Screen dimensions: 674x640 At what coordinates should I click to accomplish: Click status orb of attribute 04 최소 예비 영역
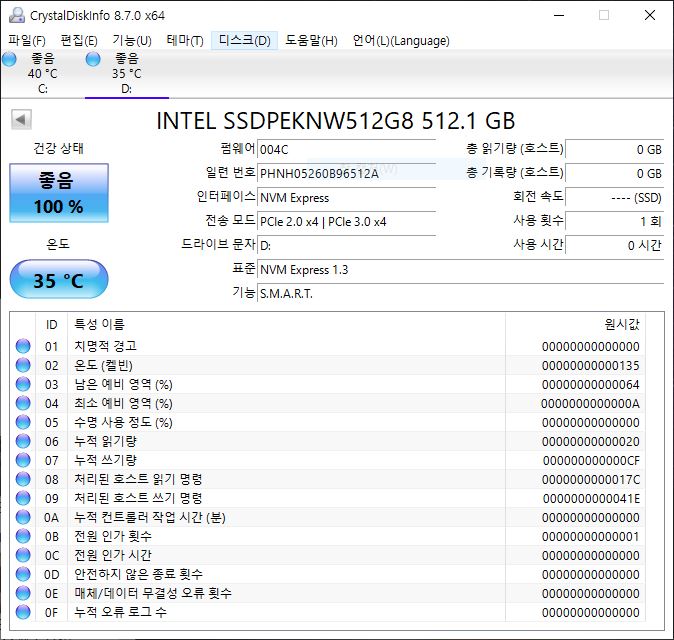tap(23, 403)
